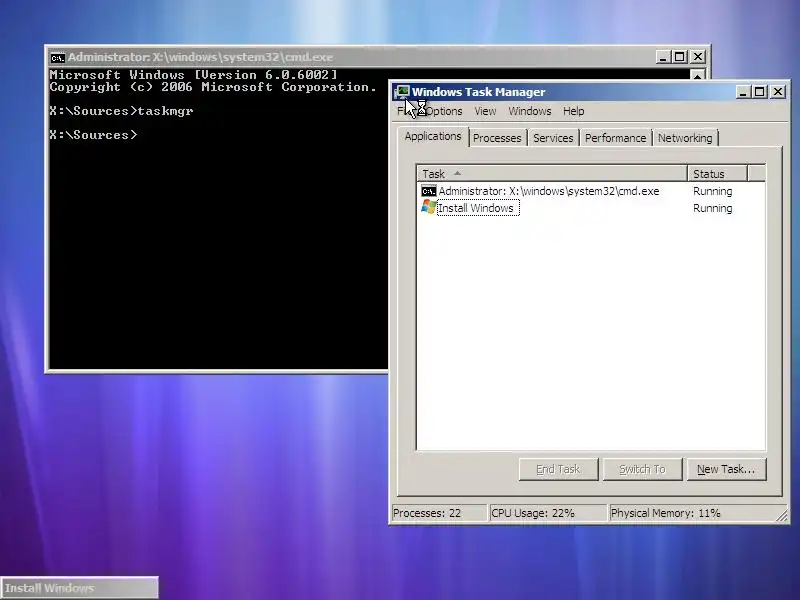The image size is (800, 600).
Task: Maximize the cmd.exe window
Action: (680, 57)
